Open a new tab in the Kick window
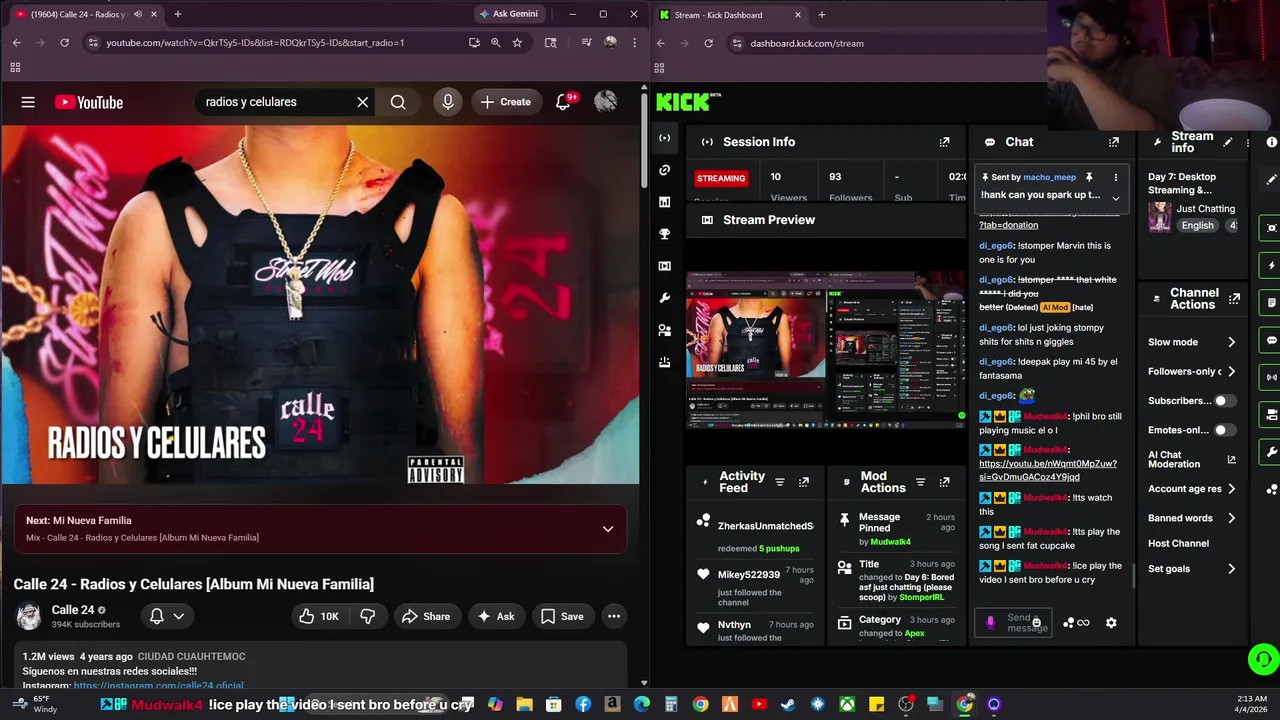Image resolution: width=1280 pixels, height=720 pixels. pos(821,15)
